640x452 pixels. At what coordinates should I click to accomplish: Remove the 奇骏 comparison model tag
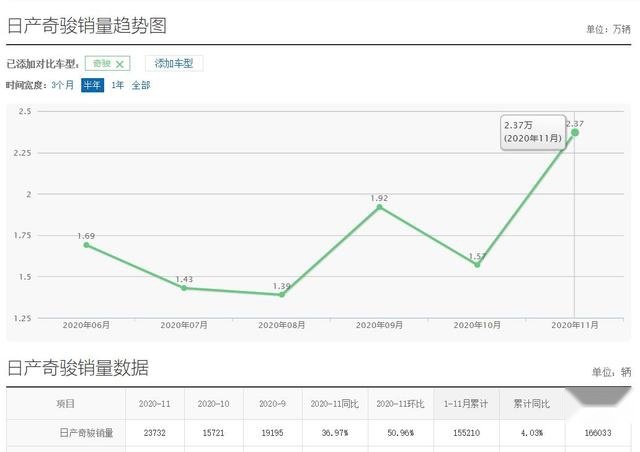pos(120,64)
